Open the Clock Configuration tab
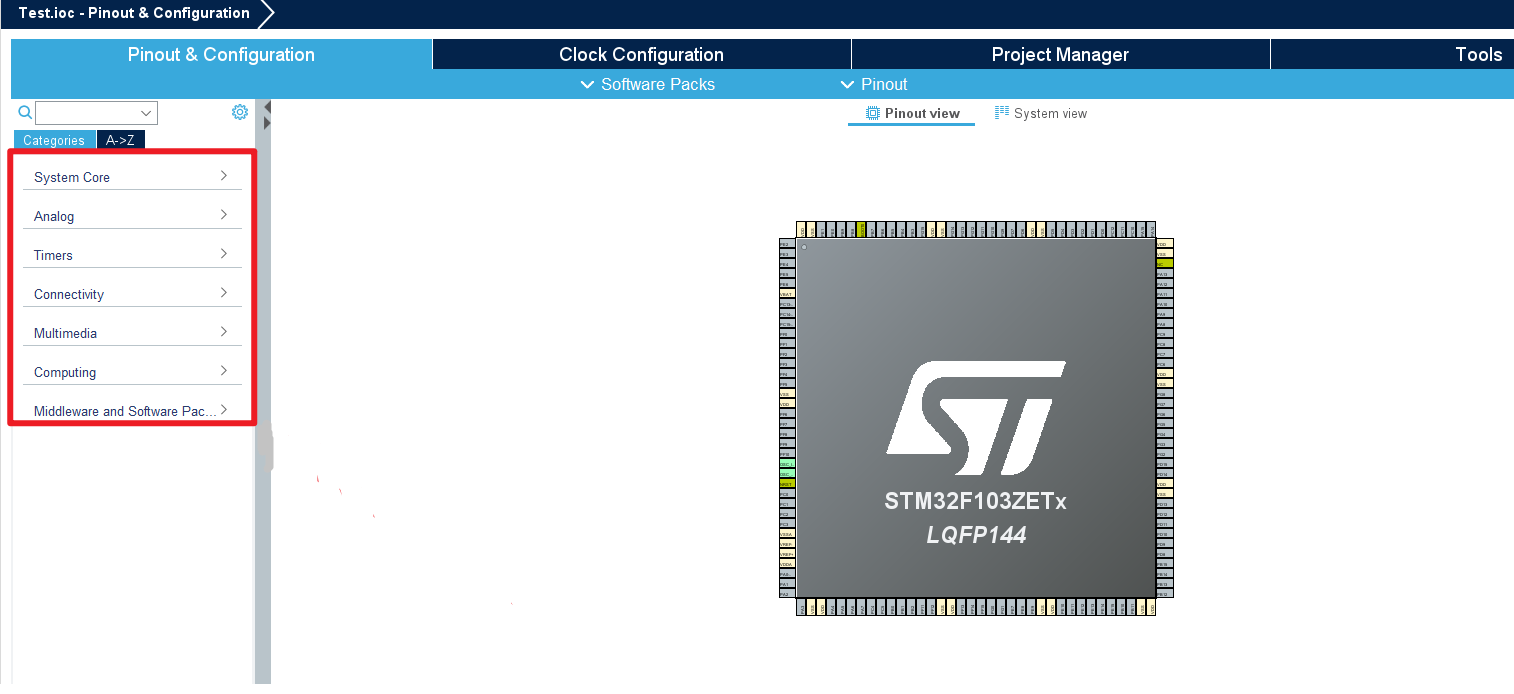 click(x=641, y=55)
